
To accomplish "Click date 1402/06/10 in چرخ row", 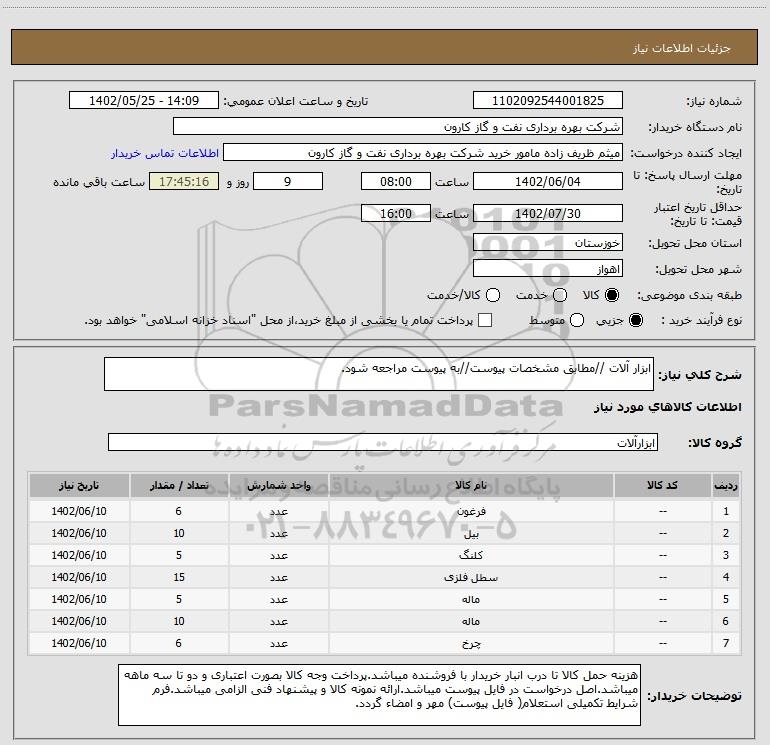I will [x=79, y=643].
